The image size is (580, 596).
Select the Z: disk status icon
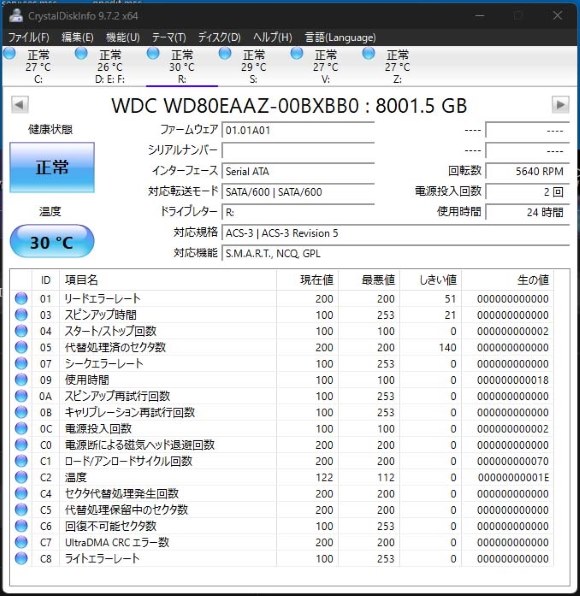point(368,54)
